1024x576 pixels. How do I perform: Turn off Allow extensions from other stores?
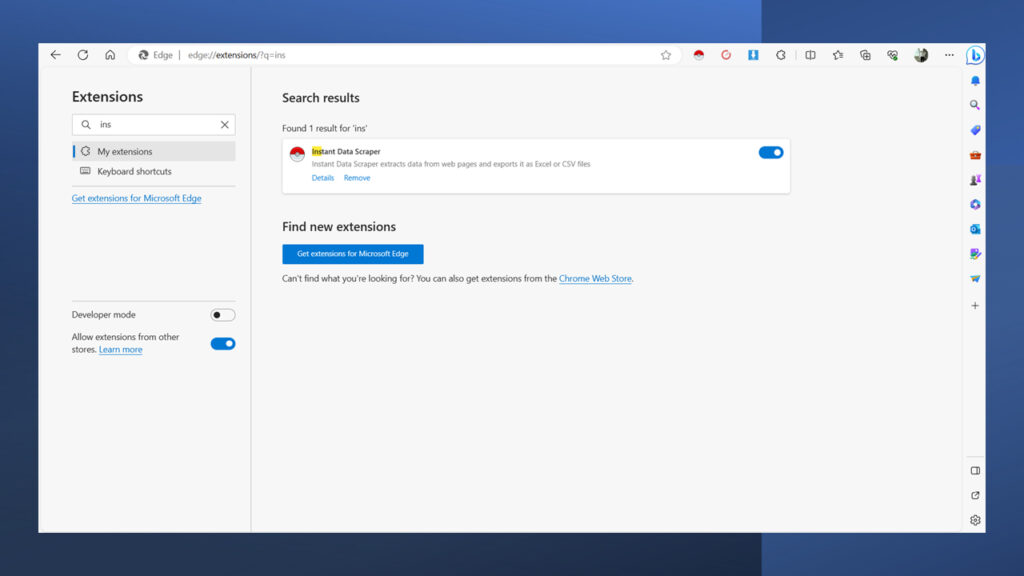click(x=223, y=344)
